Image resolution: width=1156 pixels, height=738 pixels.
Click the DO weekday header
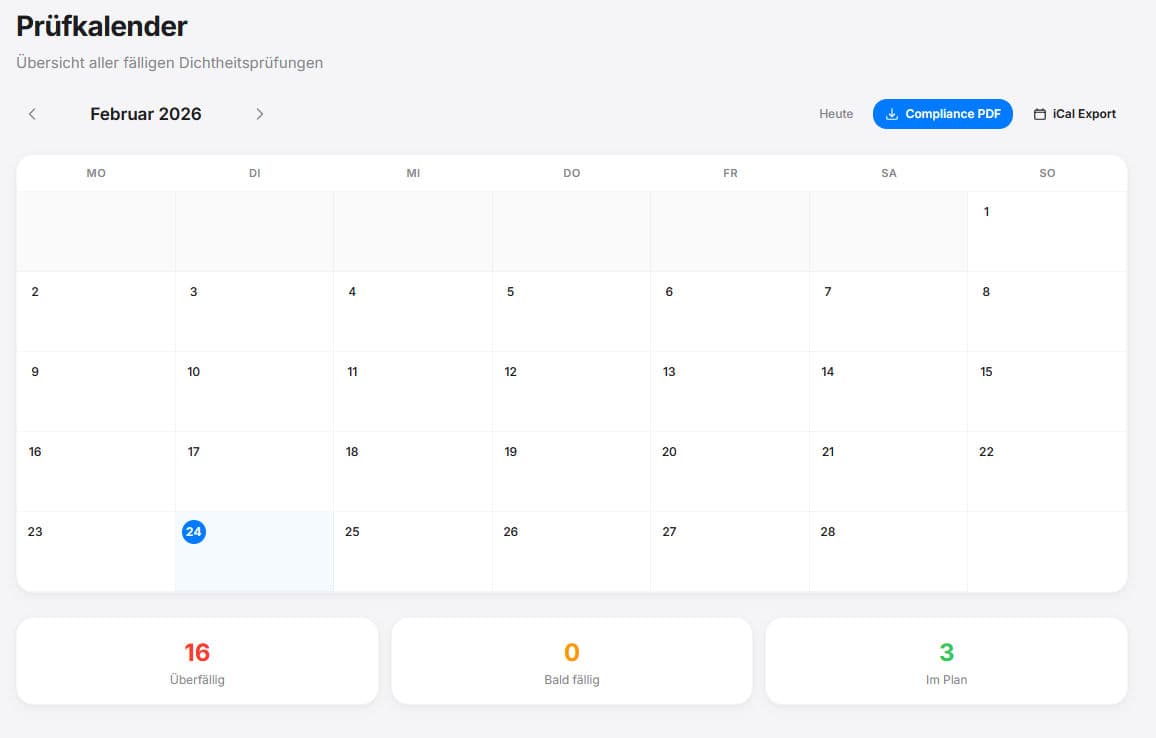tap(571, 173)
